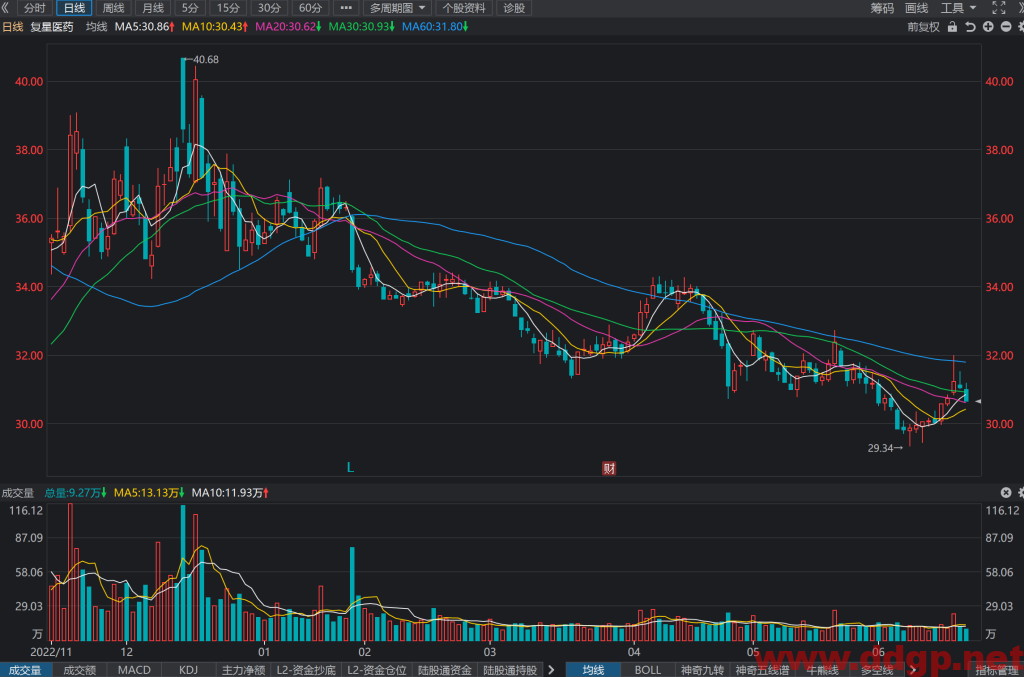Click the volume MA10:11.93万 label

point(230,493)
